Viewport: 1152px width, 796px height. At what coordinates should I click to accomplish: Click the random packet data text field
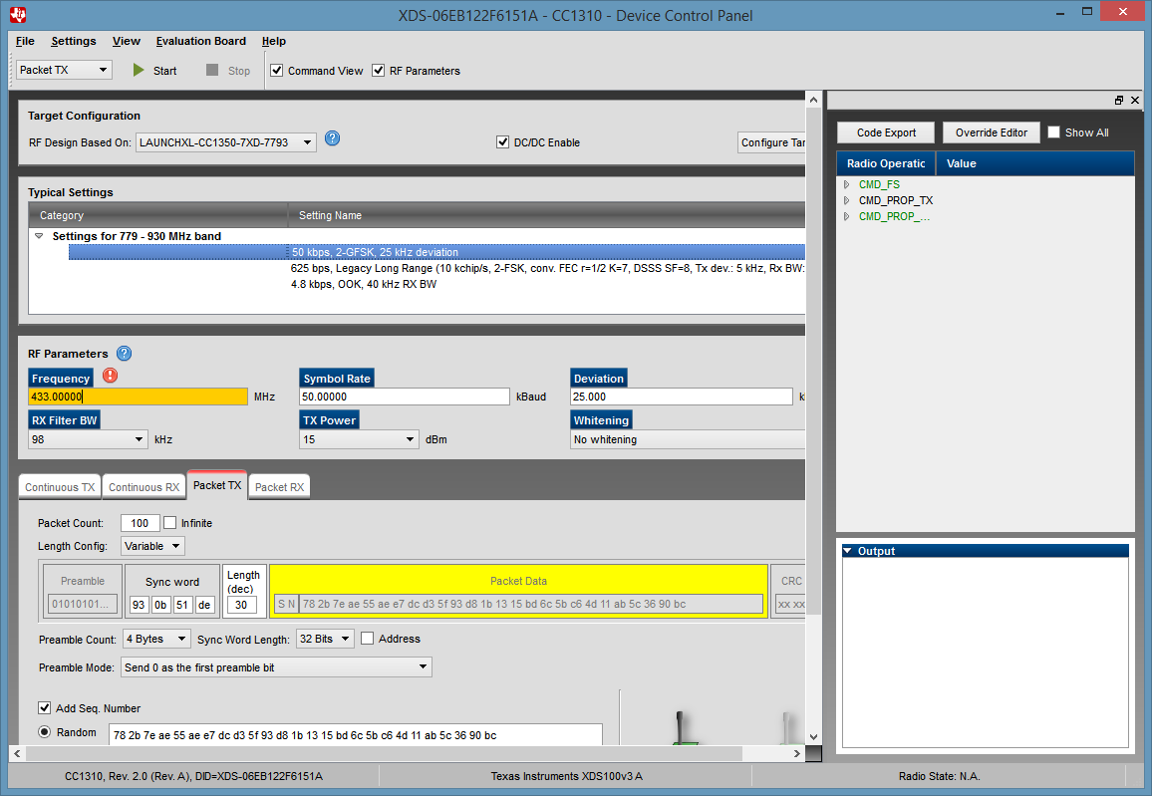coord(356,734)
